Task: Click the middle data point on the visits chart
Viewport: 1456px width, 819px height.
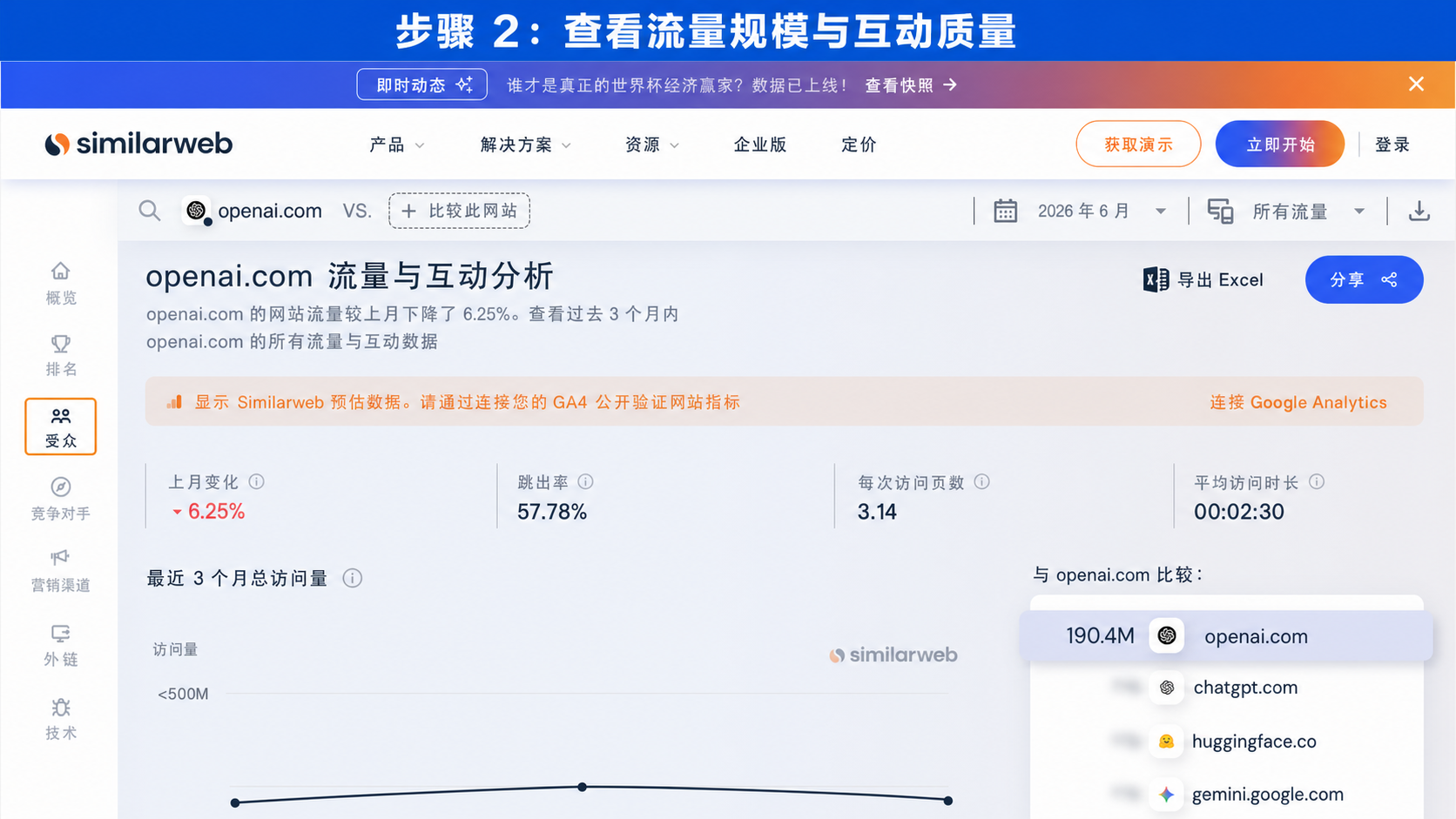Action: pos(583,787)
